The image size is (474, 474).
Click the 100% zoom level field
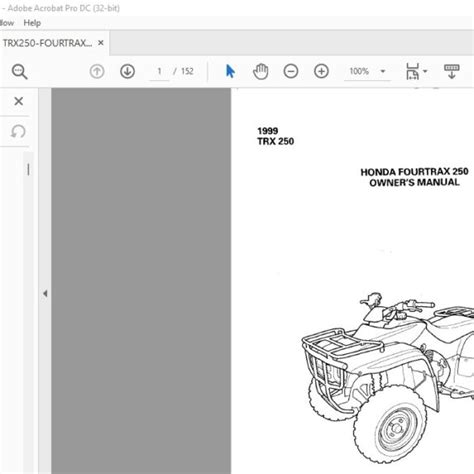point(359,71)
